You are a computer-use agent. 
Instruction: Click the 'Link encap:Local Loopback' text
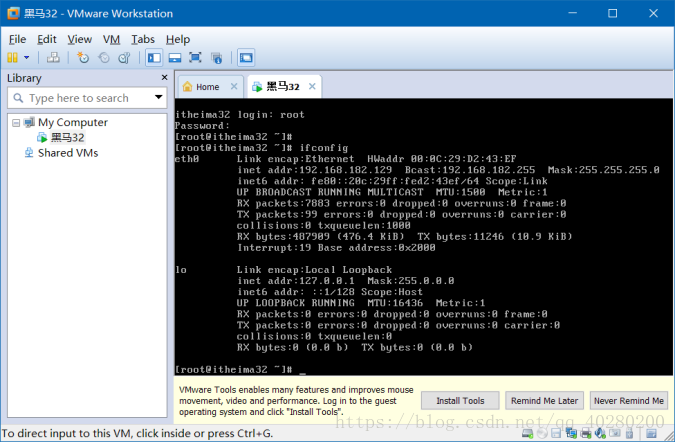(x=314, y=270)
